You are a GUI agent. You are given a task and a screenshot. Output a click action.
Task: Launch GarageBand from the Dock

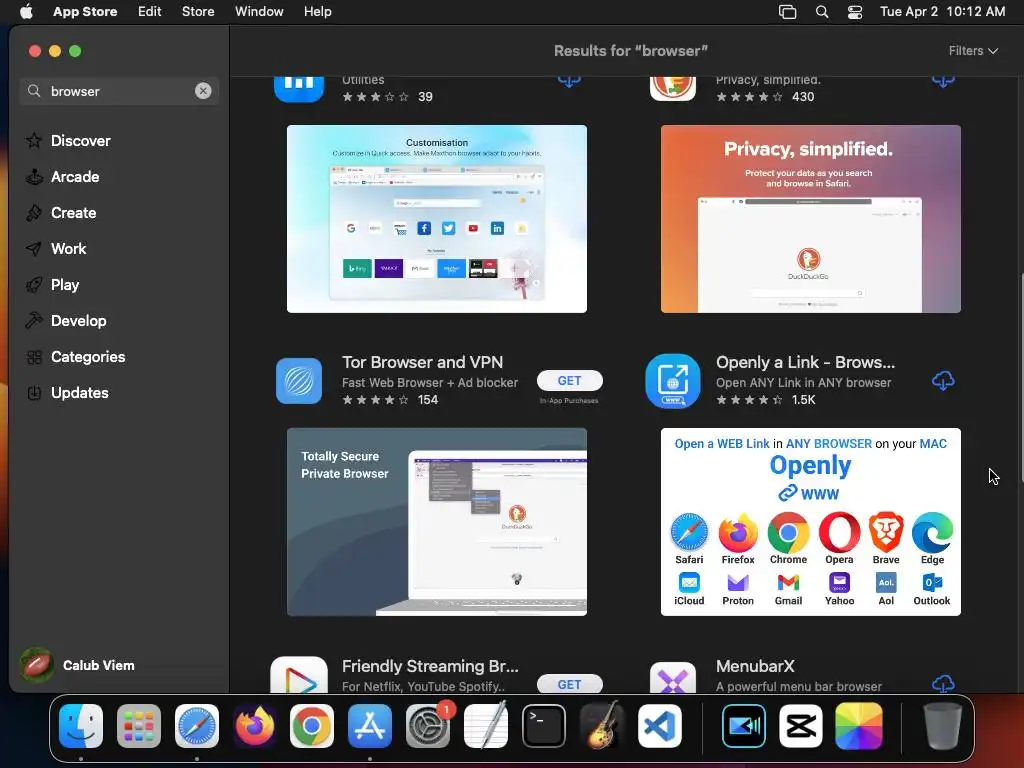[601, 726]
